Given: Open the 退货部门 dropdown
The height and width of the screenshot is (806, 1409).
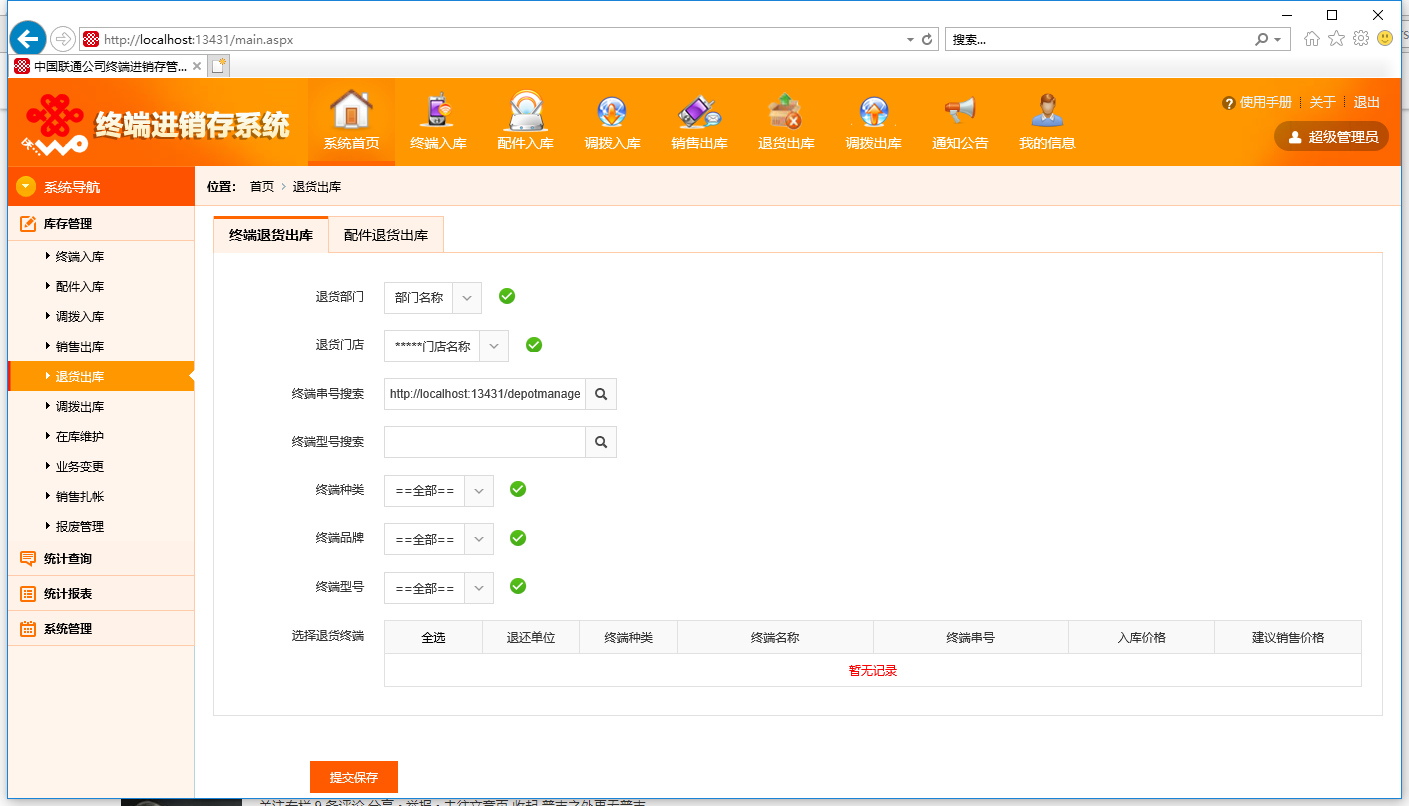Looking at the screenshot, I should [433, 298].
